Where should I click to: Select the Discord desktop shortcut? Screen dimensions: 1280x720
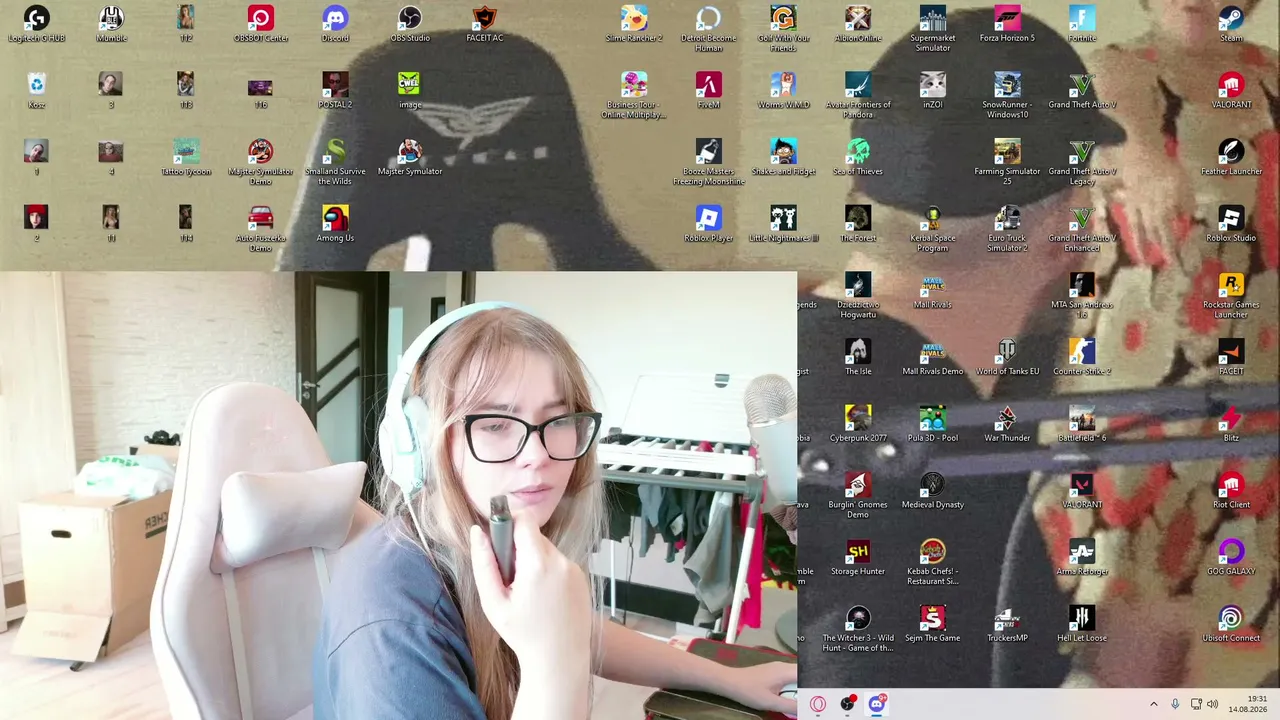point(335,24)
